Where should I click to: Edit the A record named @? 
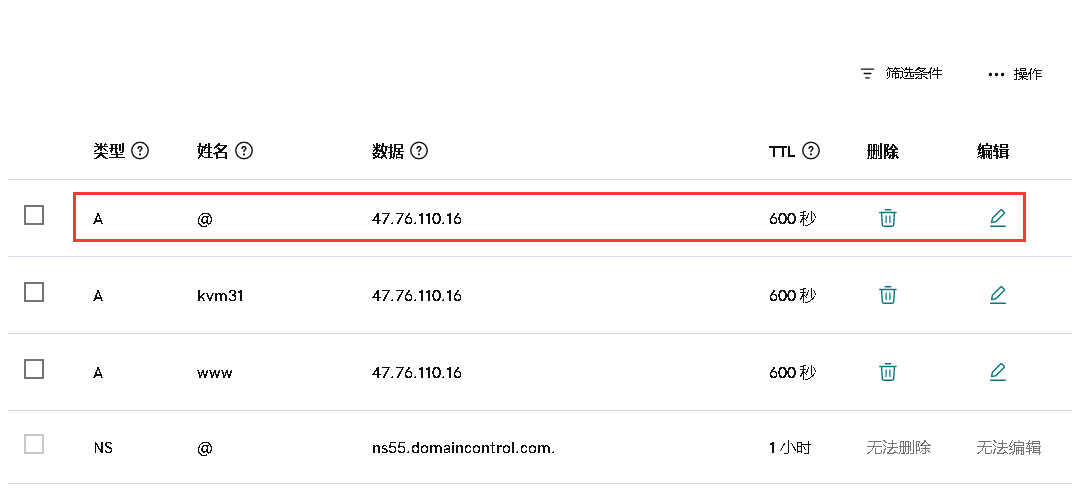click(x=998, y=218)
